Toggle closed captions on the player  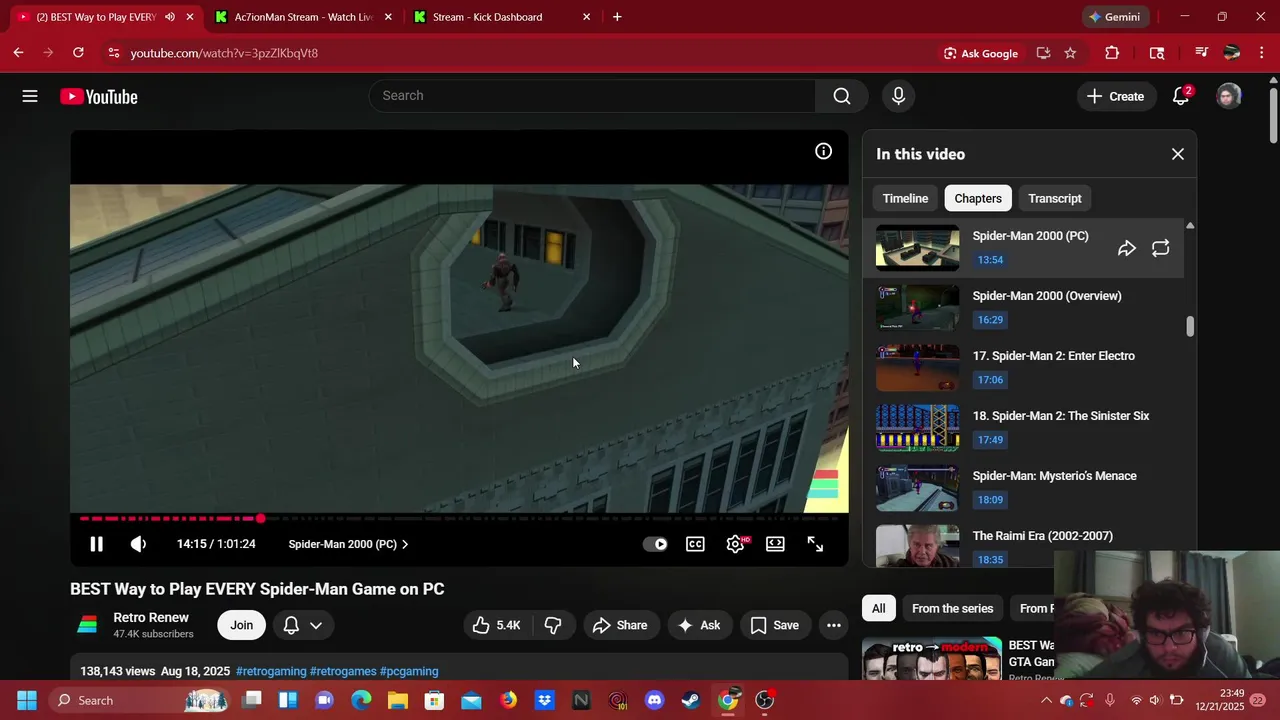(695, 544)
